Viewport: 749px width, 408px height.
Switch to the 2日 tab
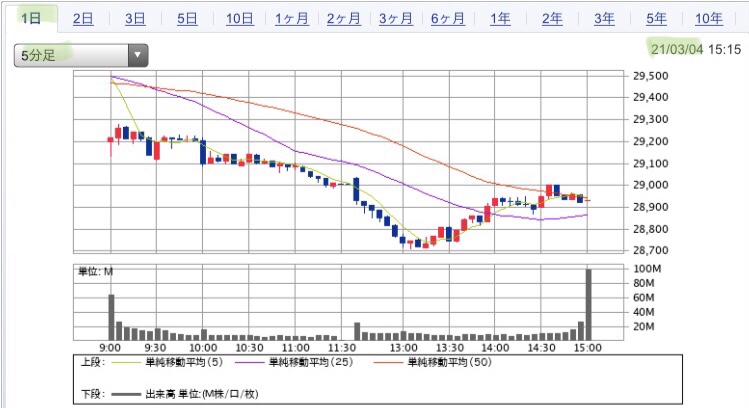pos(84,19)
